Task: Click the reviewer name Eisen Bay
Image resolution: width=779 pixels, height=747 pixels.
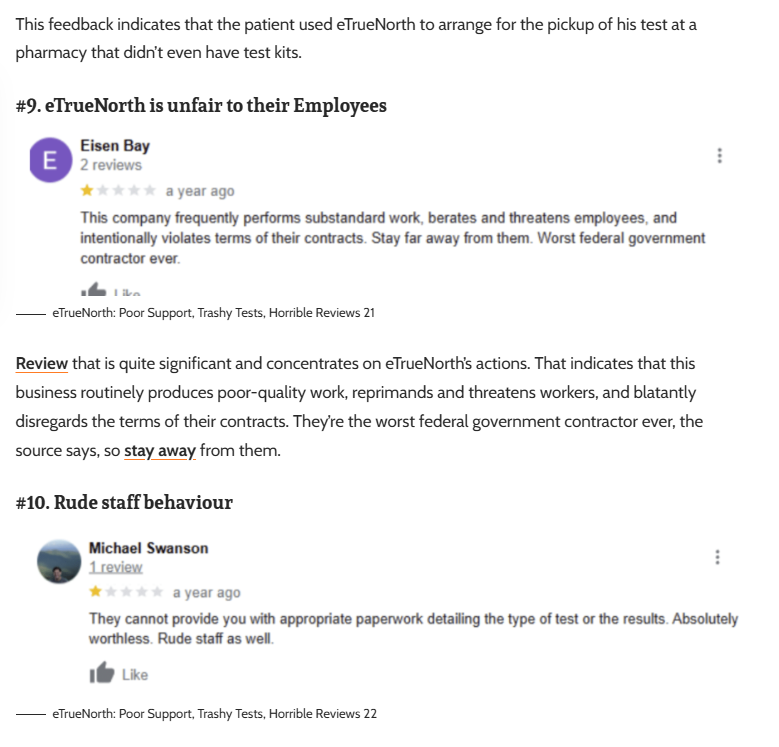Action: [115, 146]
